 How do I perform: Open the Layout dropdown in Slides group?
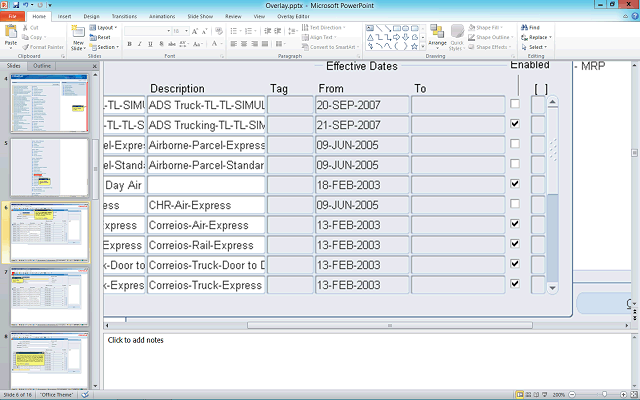104,28
